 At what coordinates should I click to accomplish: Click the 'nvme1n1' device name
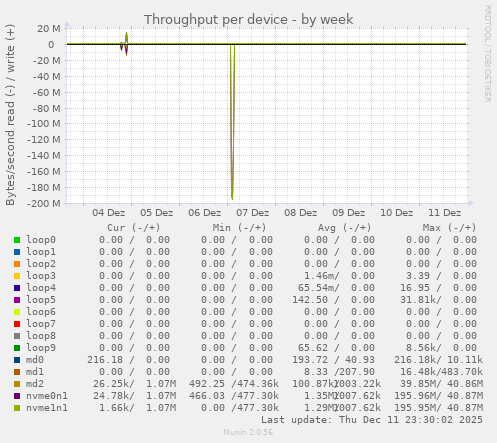coord(47,408)
